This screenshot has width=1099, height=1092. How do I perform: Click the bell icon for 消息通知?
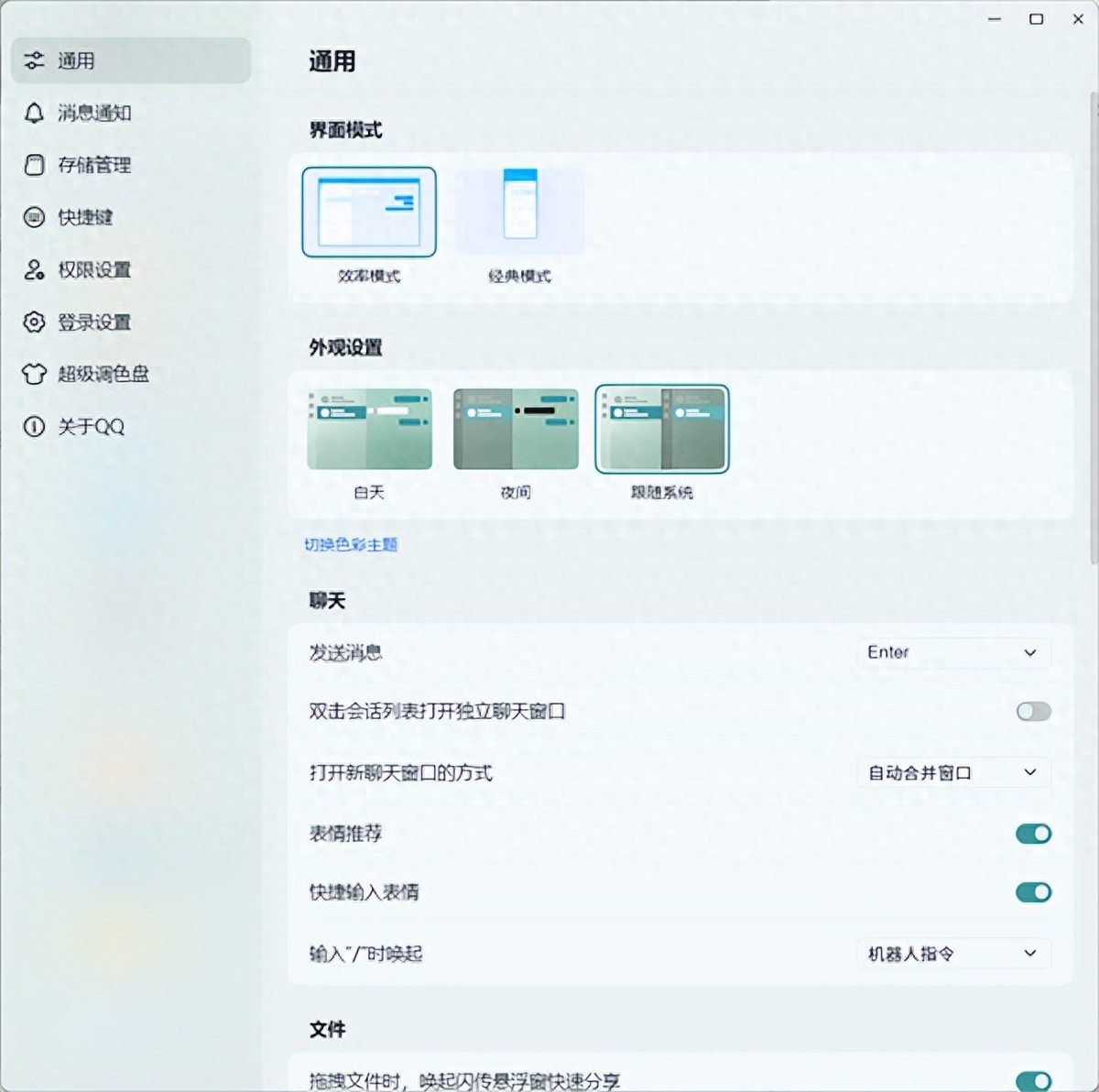click(x=34, y=113)
